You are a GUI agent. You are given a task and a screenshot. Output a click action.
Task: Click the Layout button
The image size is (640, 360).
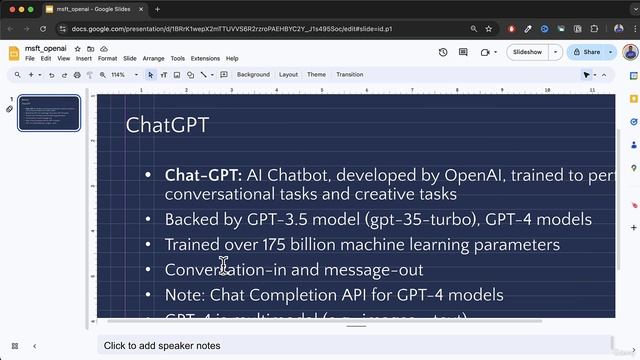[x=288, y=75]
